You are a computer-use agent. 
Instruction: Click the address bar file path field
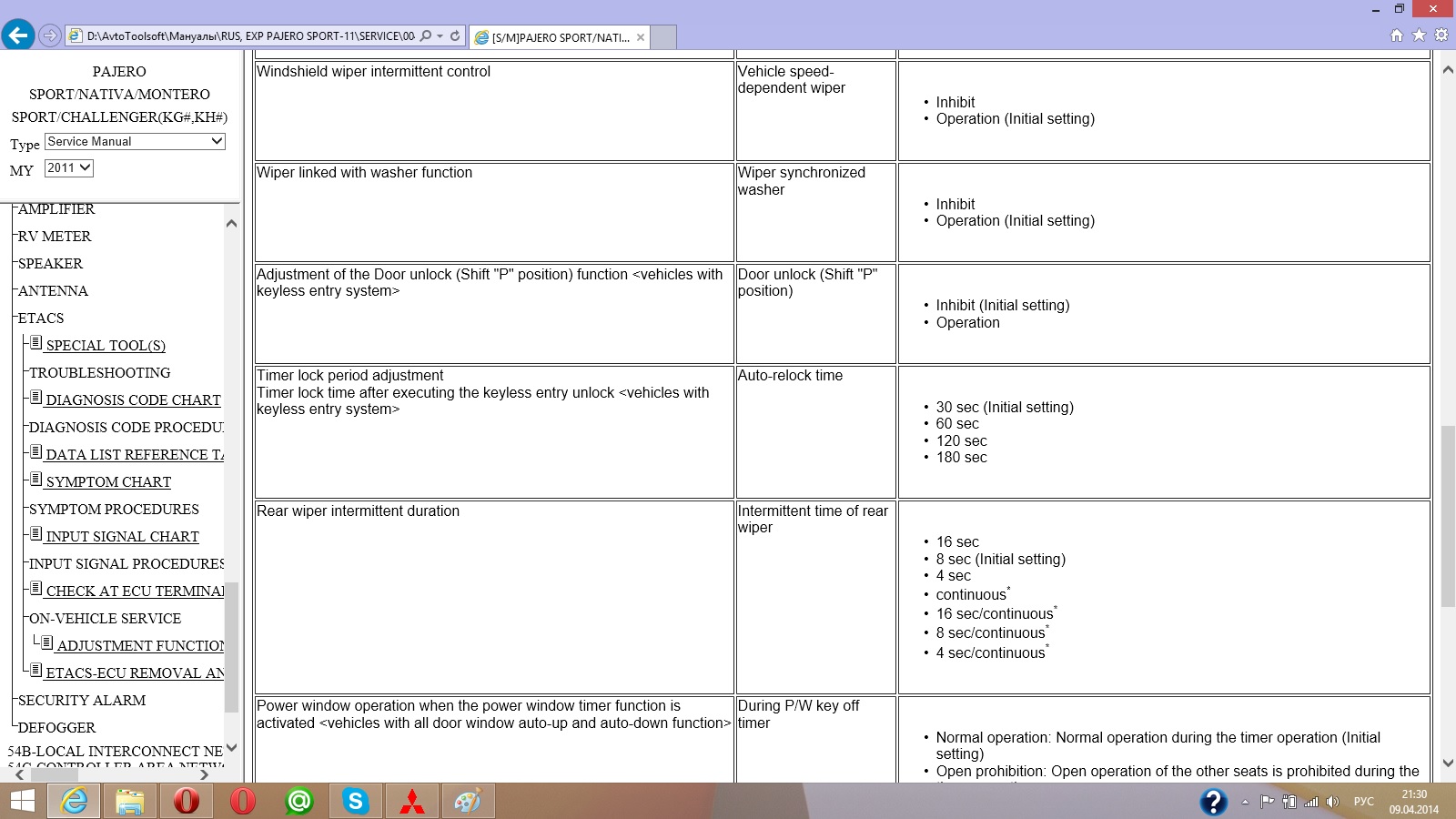[x=251, y=36]
